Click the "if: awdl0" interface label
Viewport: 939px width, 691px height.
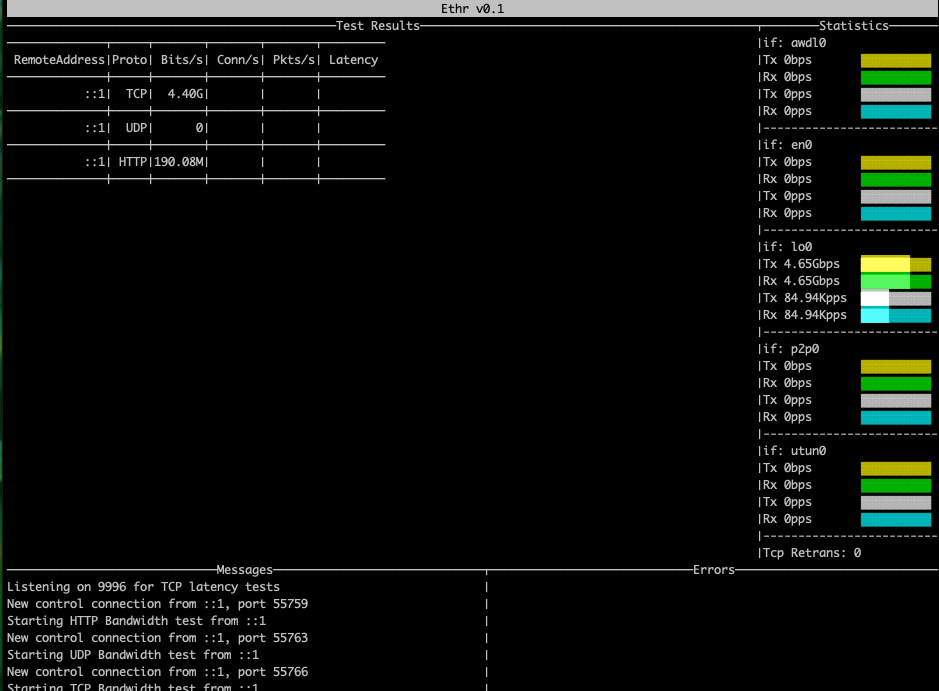click(x=795, y=43)
